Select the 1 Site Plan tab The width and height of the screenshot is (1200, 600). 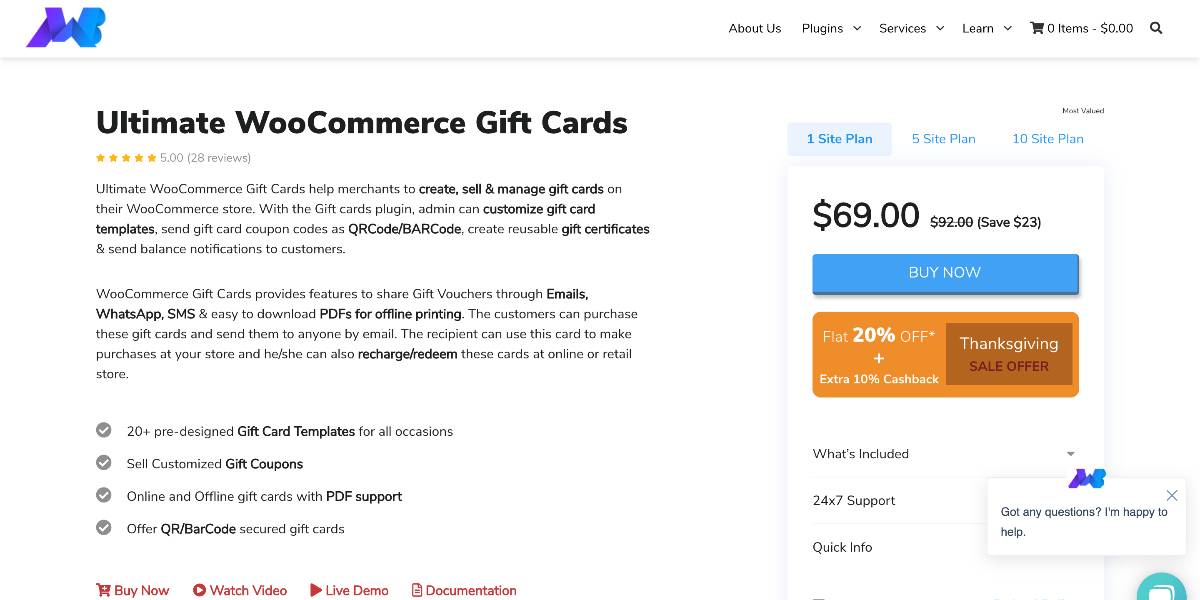click(839, 139)
